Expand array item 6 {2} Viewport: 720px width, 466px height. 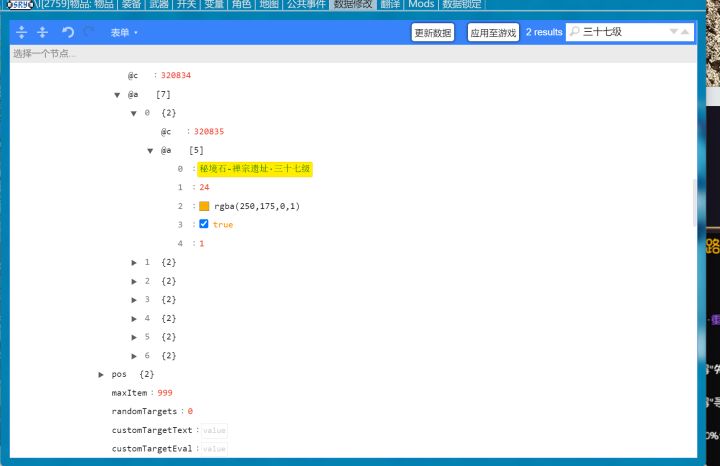pyautogui.click(x=135, y=355)
